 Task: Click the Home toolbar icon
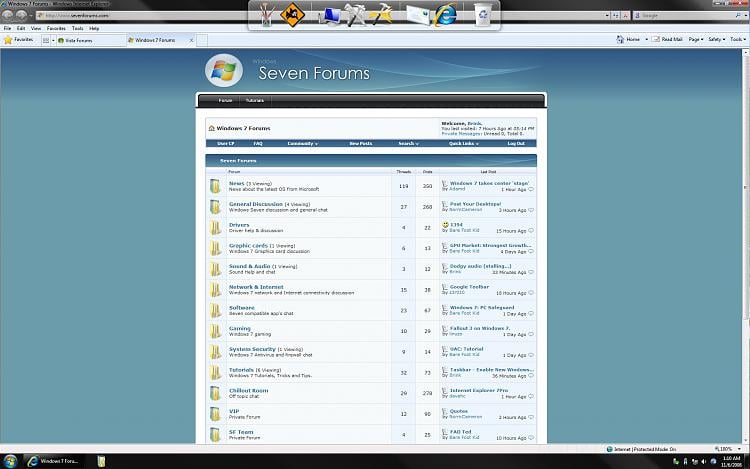click(620, 39)
